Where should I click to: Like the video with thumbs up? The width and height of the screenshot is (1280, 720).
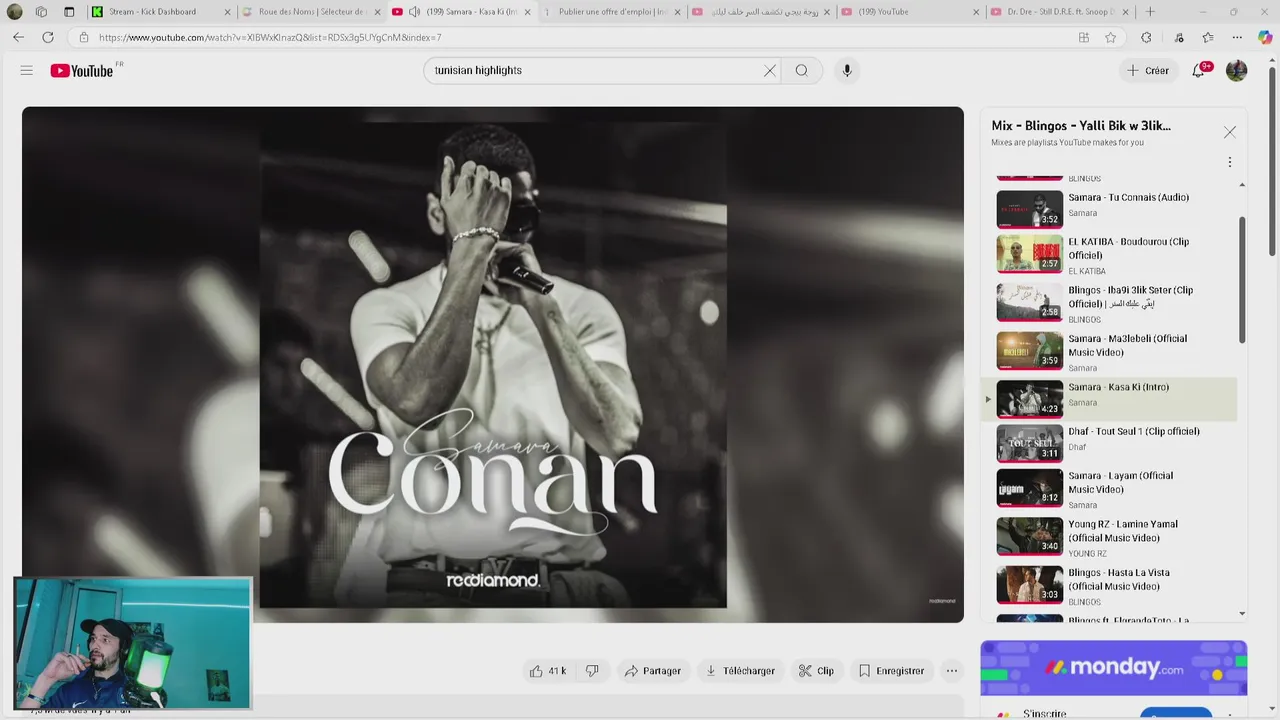tap(548, 671)
